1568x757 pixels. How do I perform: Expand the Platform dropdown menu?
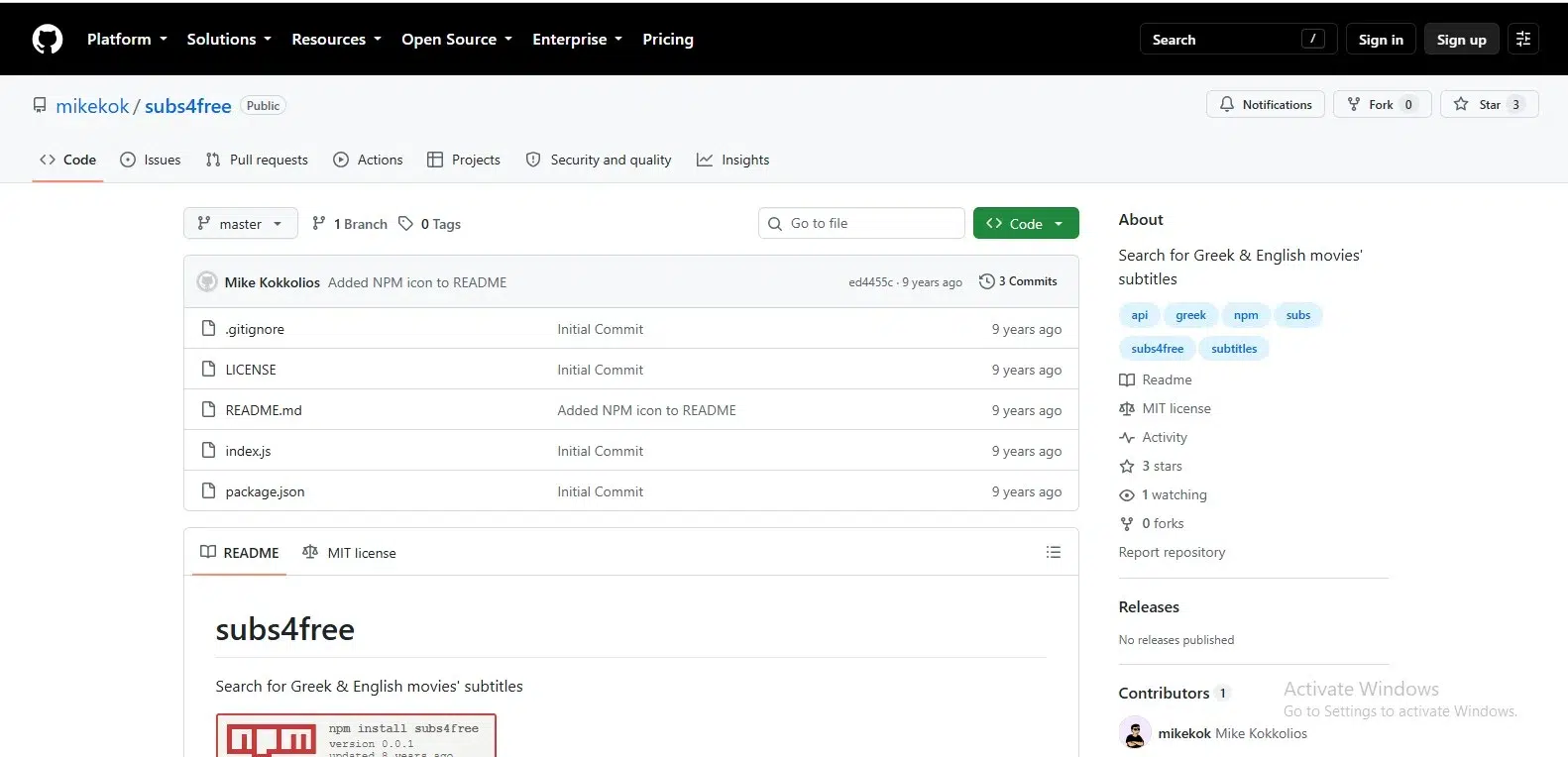click(x=127, y=40)
